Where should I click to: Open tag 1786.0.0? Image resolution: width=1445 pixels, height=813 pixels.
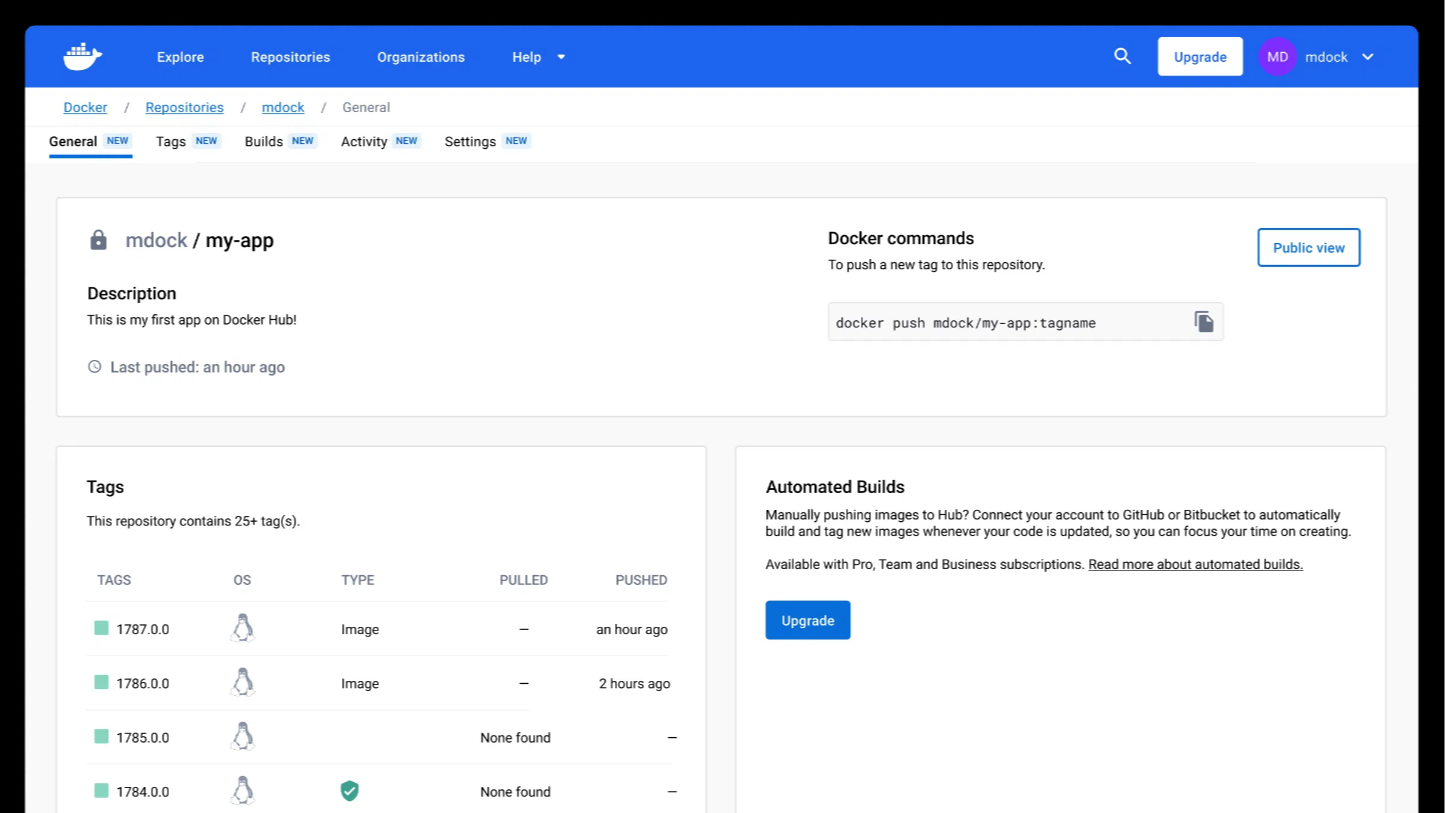click(143, 683)
